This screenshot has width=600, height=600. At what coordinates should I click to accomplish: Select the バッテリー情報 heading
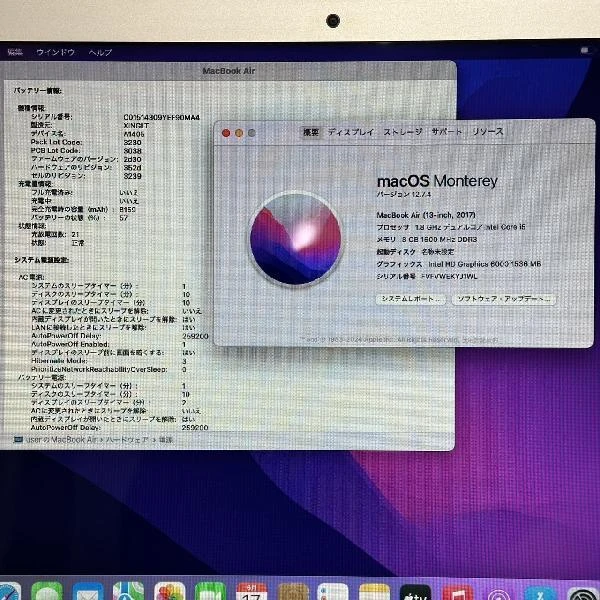pos(38,91)
